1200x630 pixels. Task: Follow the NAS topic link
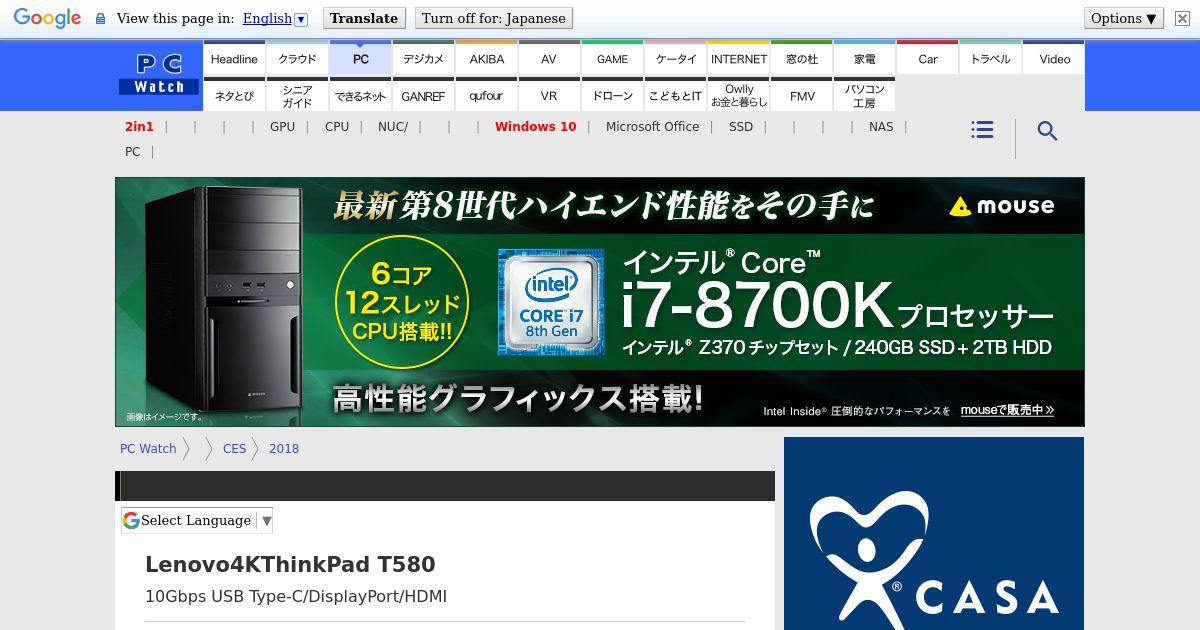pos(881,126)
